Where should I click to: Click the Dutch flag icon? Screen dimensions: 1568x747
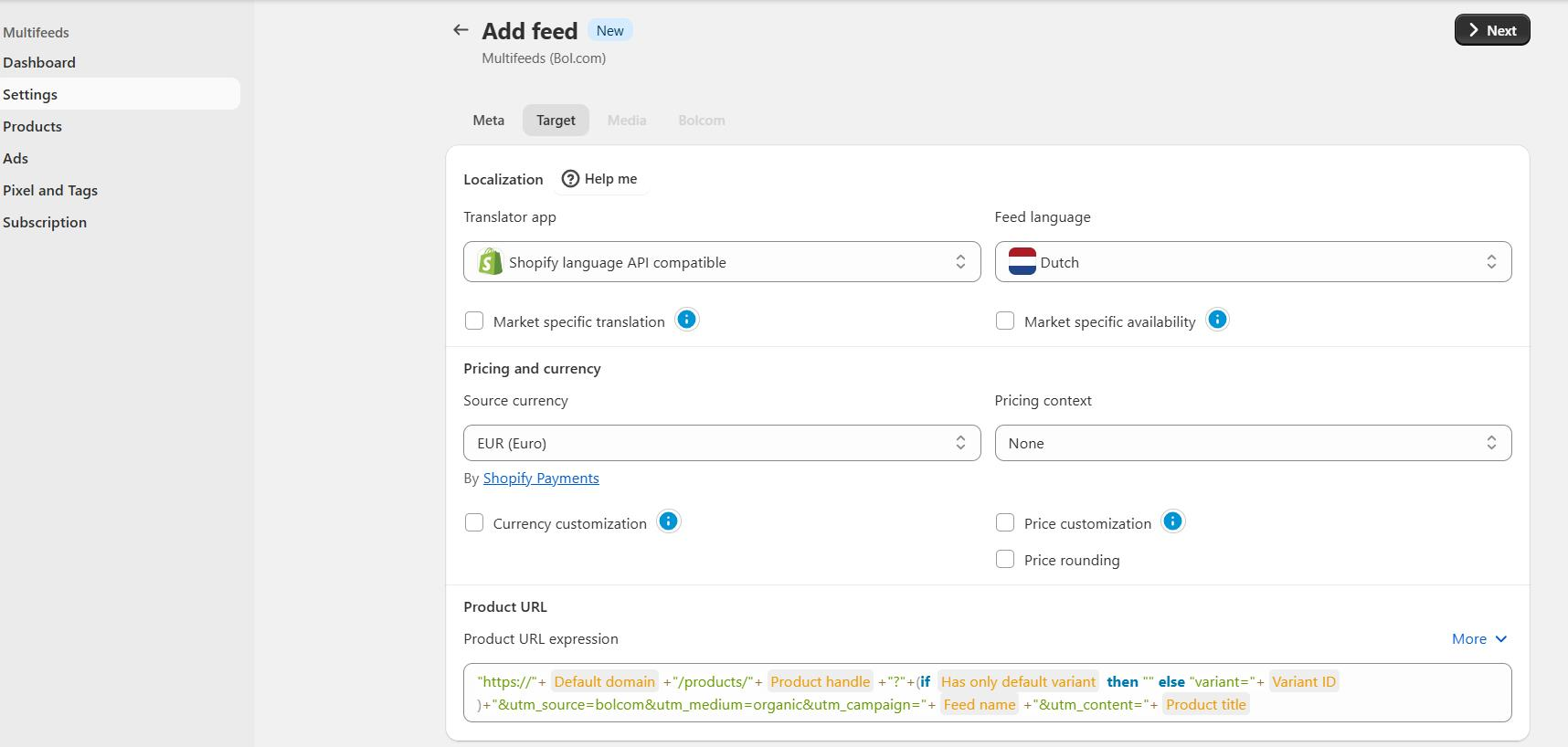point(1022,262)
